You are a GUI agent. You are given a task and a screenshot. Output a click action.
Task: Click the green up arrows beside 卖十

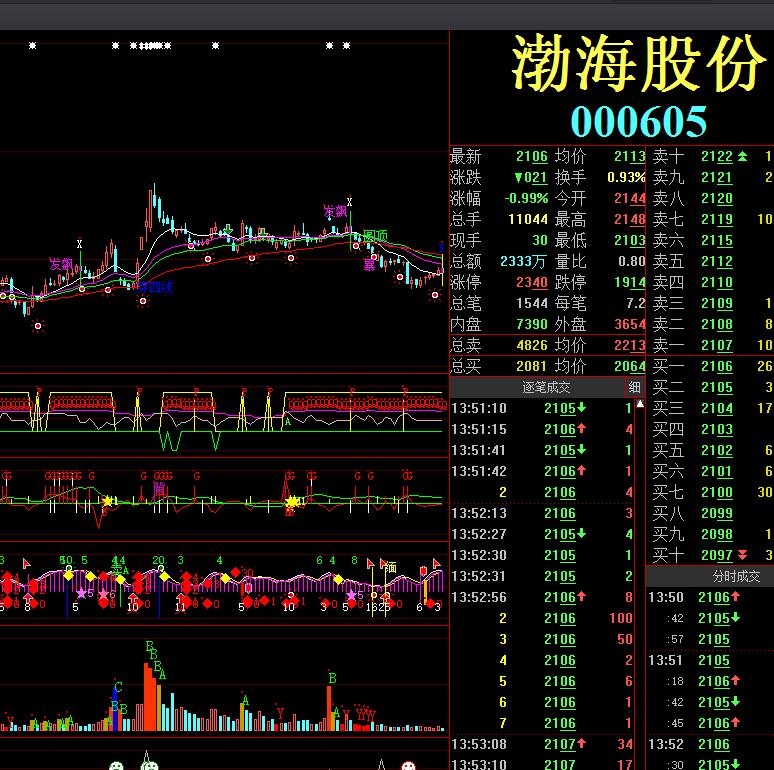[742, 156]
